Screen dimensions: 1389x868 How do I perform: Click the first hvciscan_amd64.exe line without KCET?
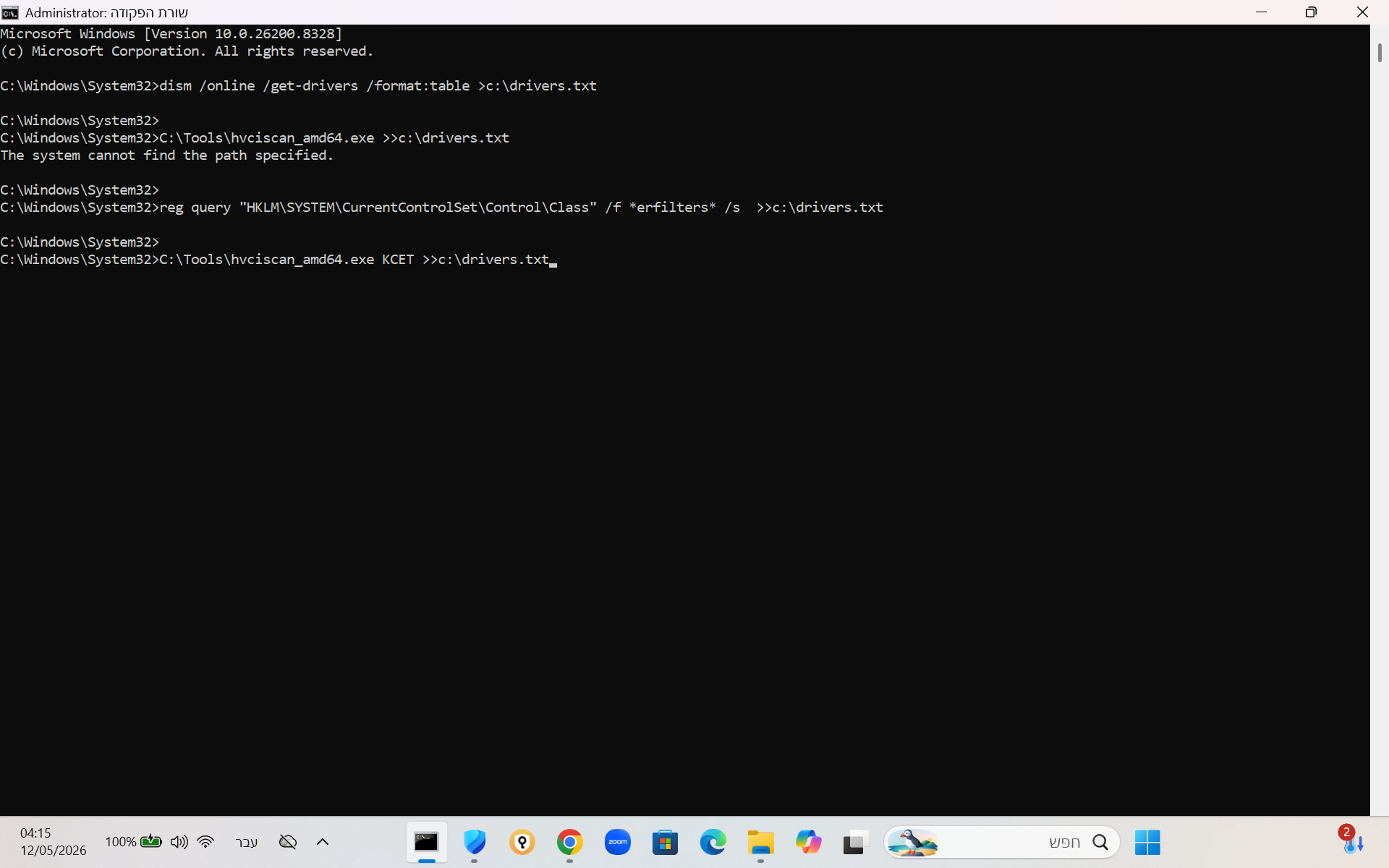(x=255, y=138)
